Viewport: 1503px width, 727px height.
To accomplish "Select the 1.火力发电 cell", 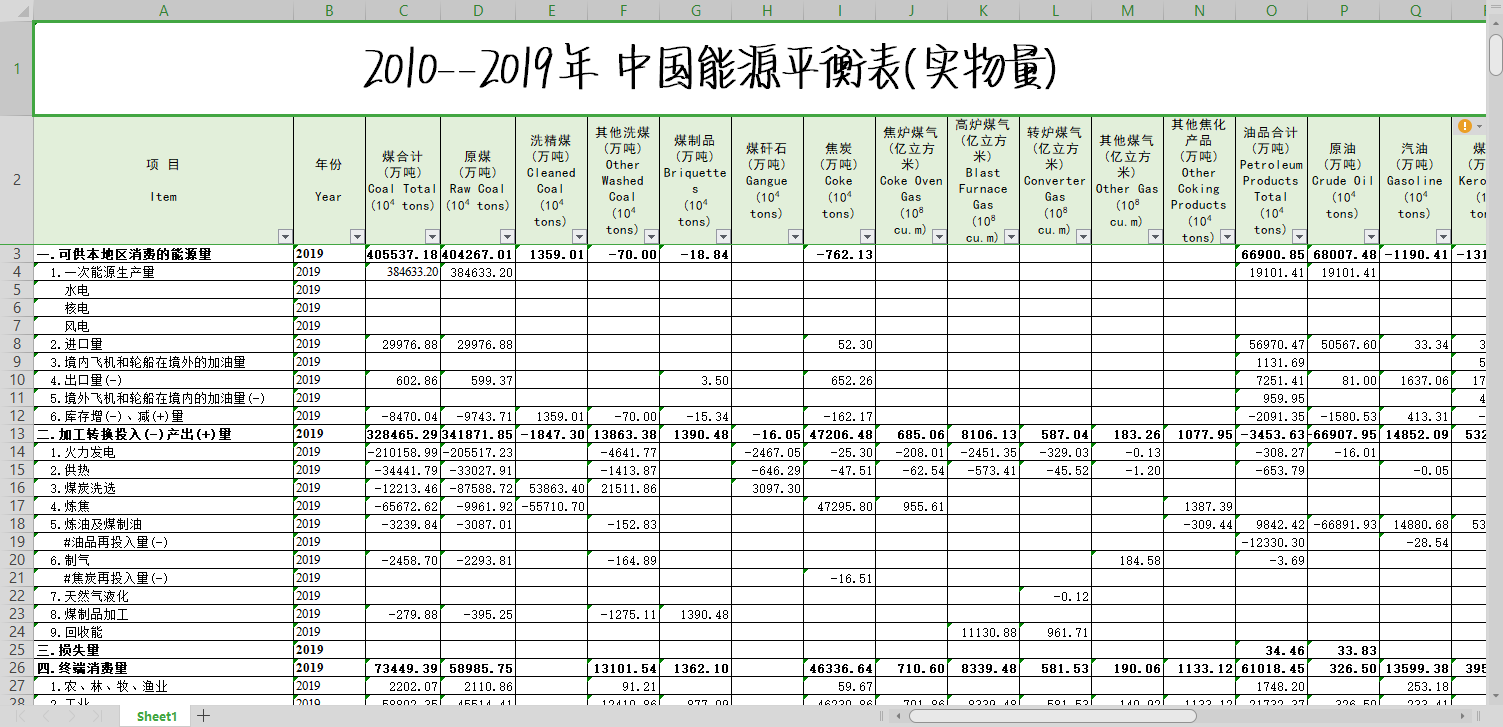I will 163,452.
